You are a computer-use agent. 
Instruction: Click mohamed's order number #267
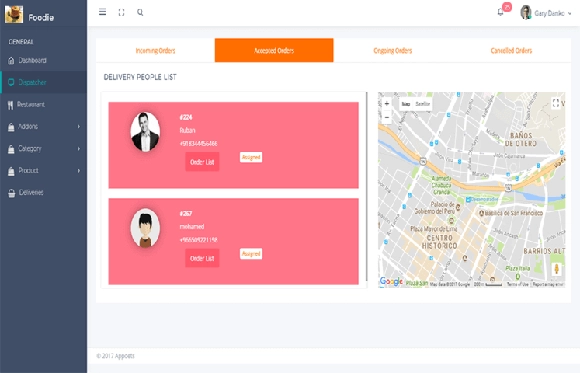pos(186,214)
